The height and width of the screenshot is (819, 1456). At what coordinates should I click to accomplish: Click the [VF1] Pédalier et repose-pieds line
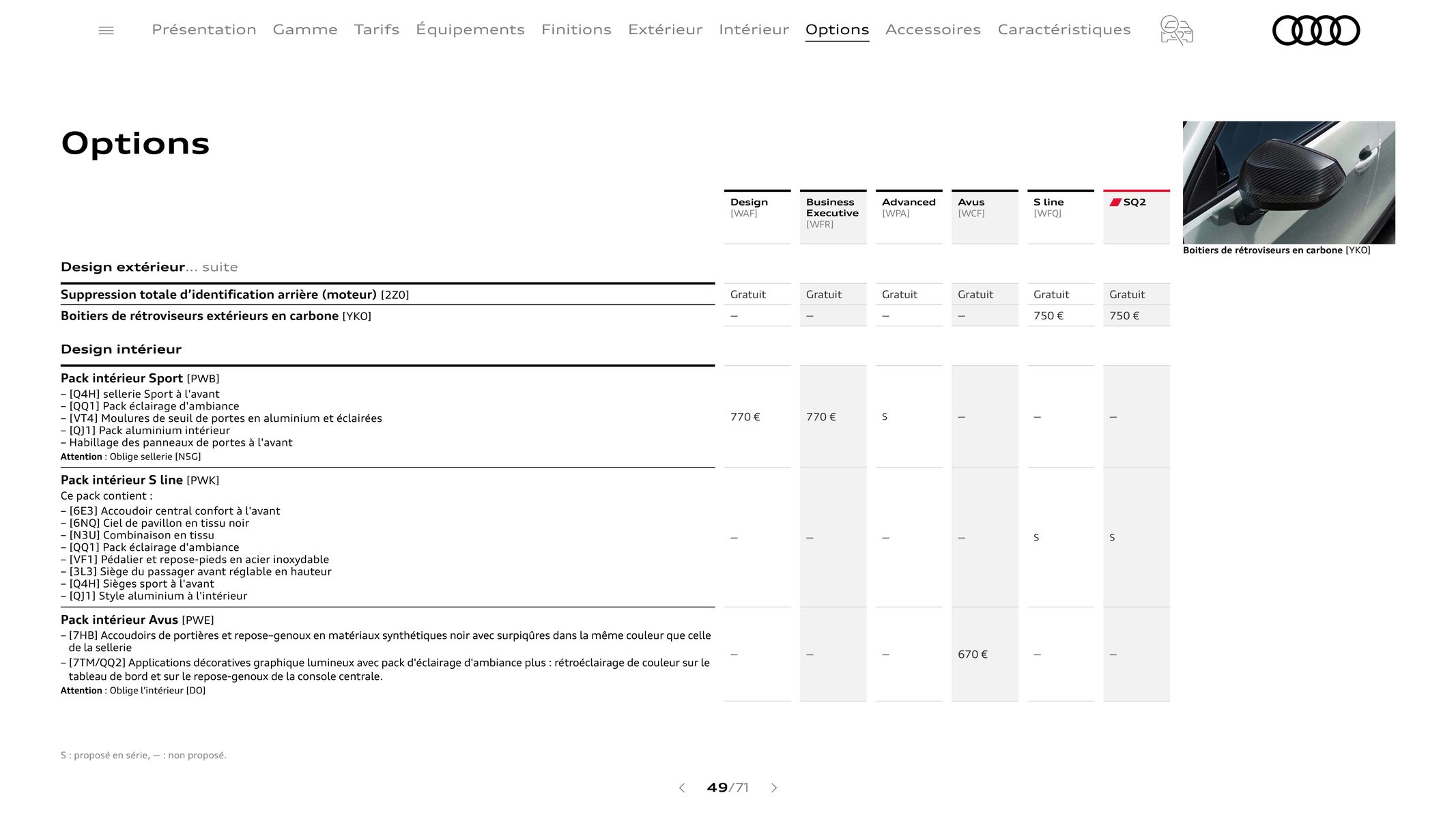(195, 559)
